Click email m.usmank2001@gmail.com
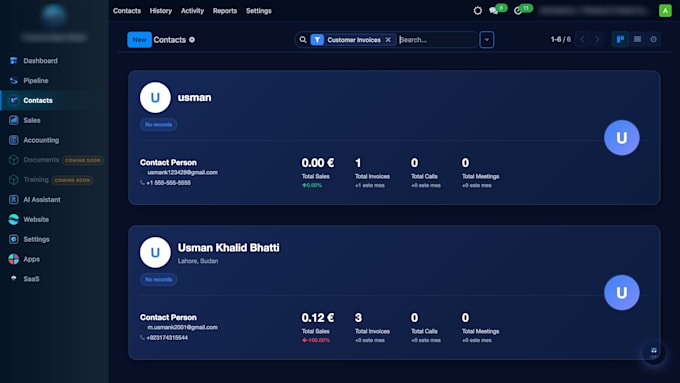This screenshot has width=680, height=383. tap(183, 327)
